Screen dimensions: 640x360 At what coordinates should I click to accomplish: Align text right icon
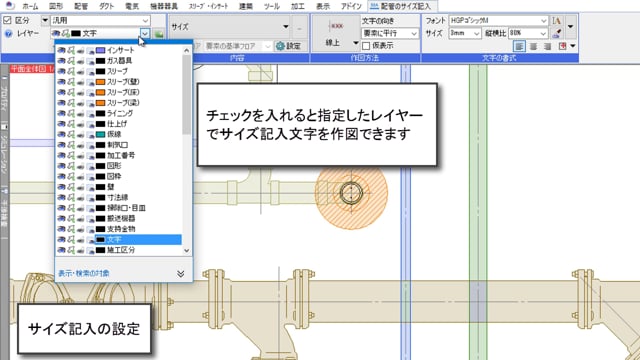pyautogui.click(x=547, y=46)
